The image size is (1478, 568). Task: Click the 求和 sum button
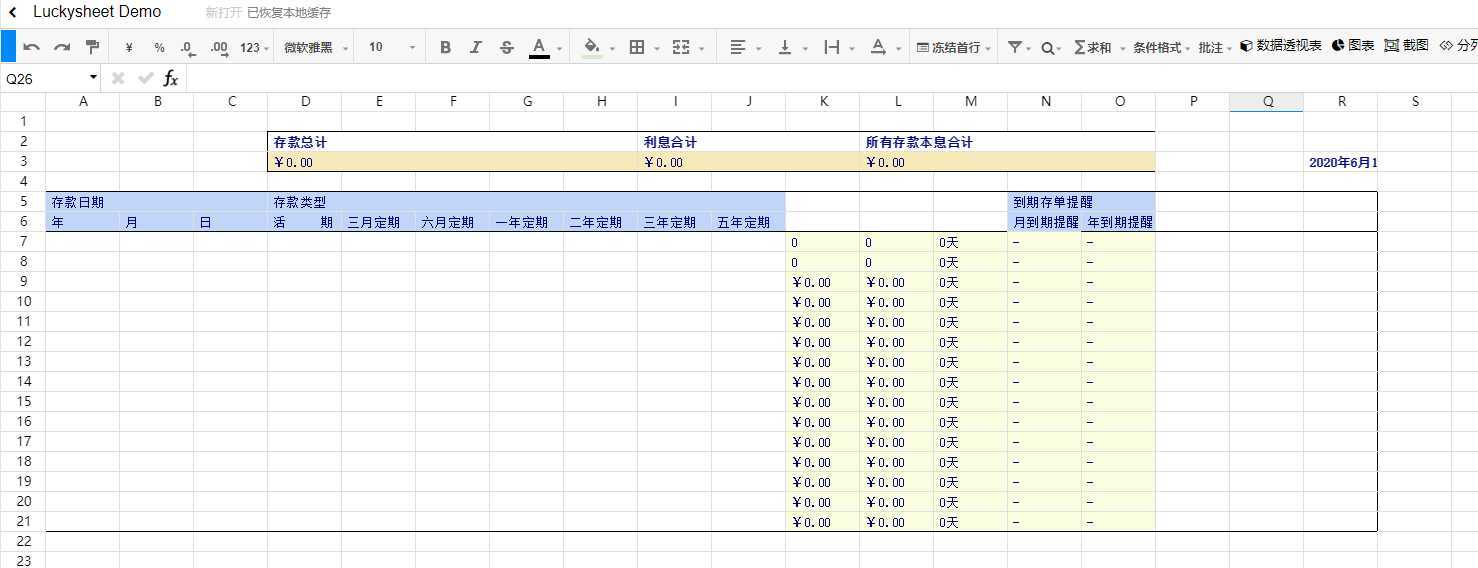tap(1092, 47)
